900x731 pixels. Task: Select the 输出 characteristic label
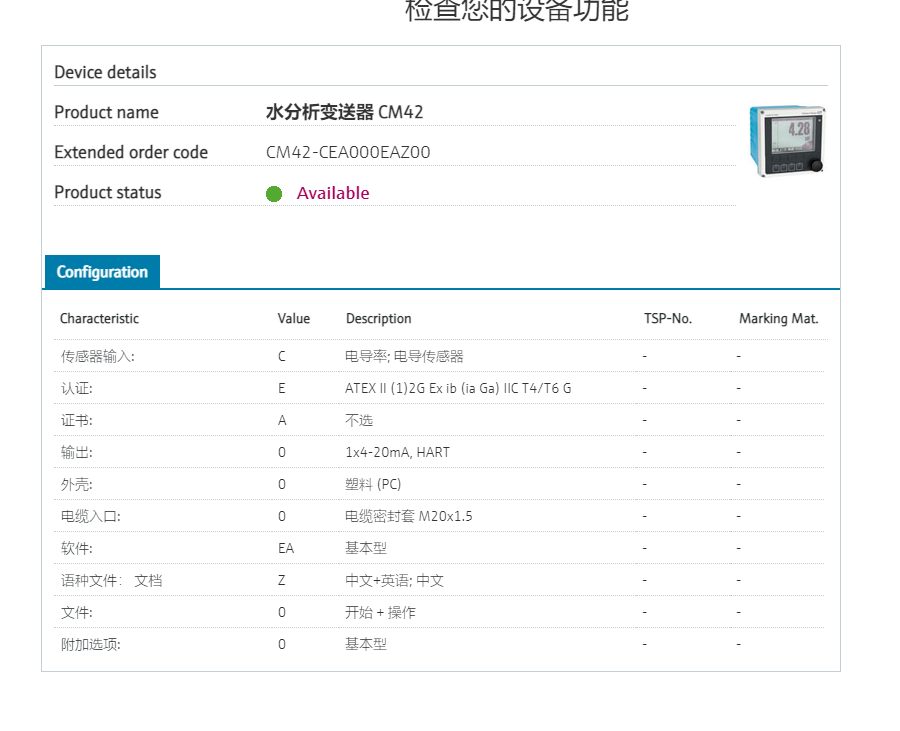76,453
